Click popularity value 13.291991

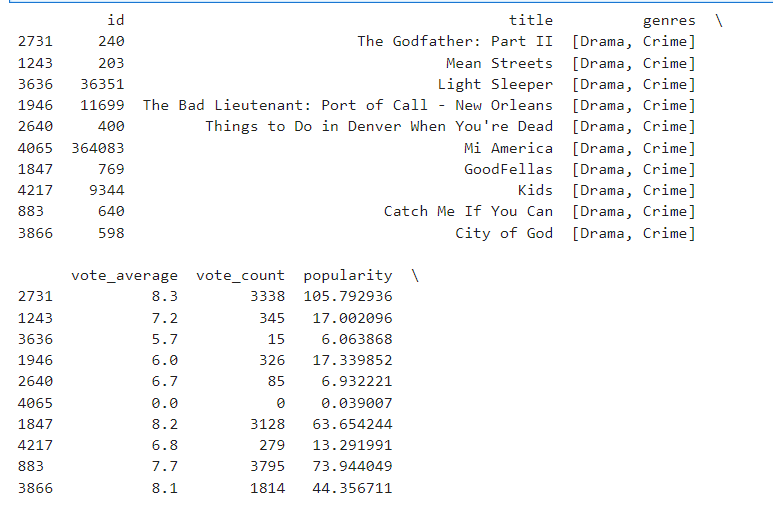pos(352,445)
